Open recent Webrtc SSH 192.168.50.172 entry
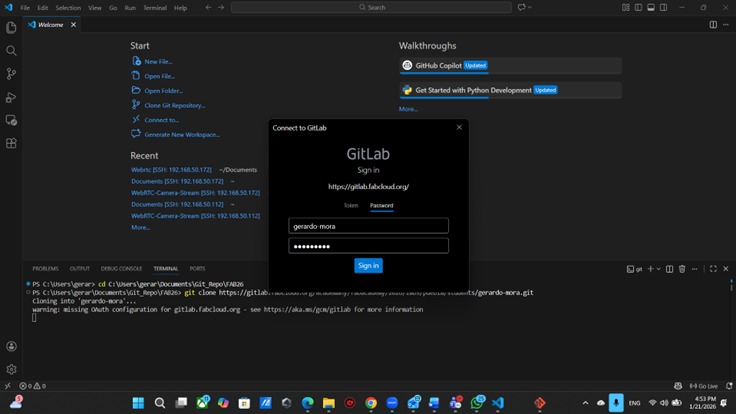736x414 pixels. tap(171, 170)
